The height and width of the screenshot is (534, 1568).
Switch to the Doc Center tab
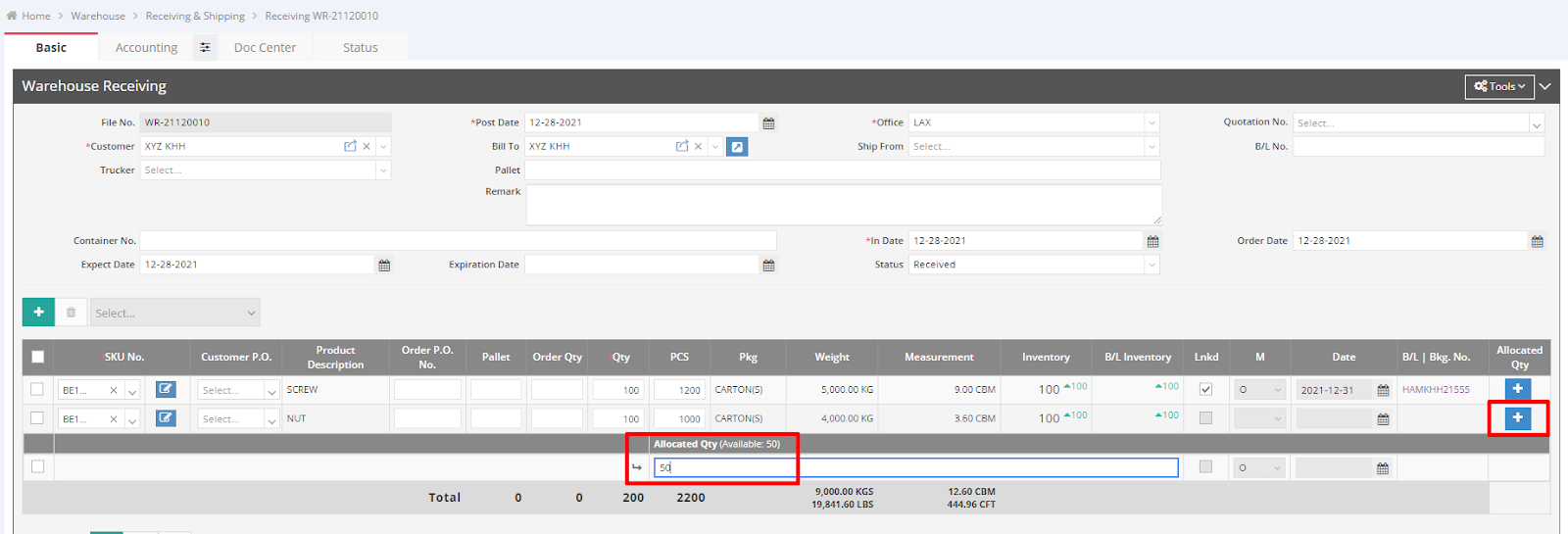[265, 48]
